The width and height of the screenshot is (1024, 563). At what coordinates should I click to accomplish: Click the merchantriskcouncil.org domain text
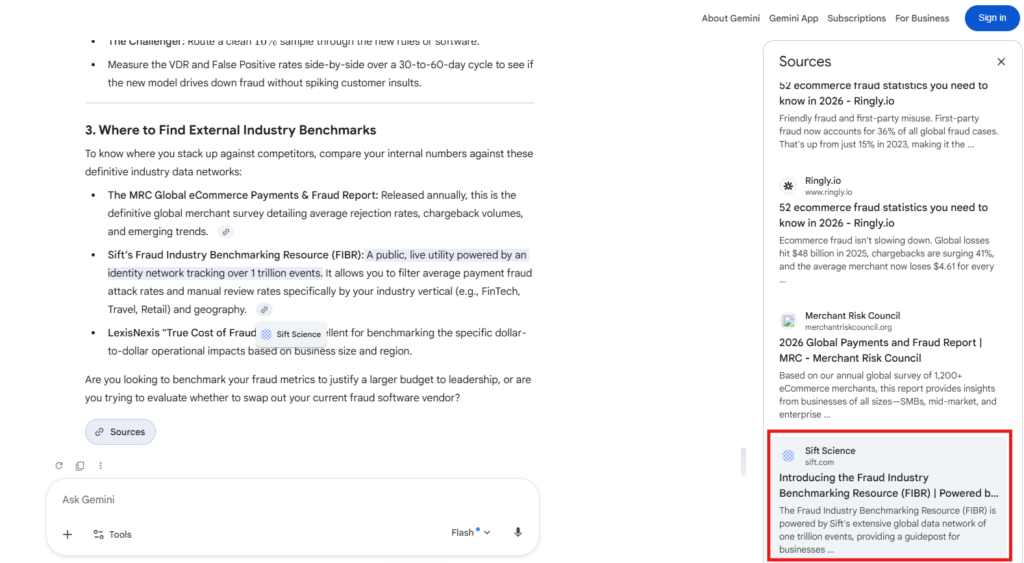pos(848,327)
